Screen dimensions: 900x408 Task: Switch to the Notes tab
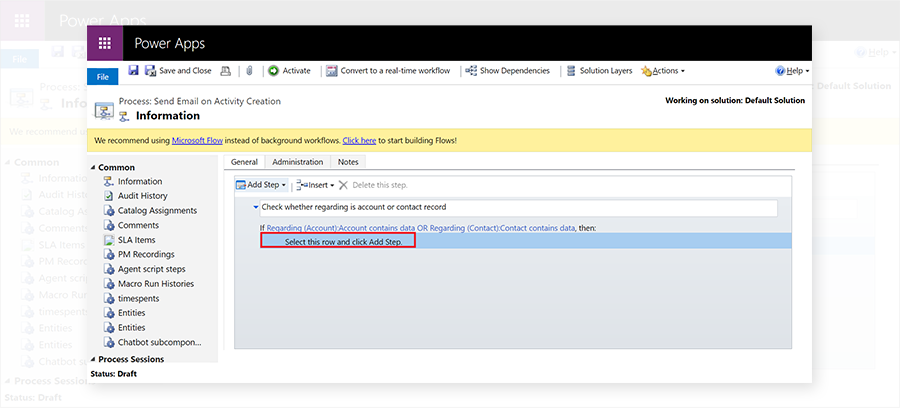pyautogui.click(x=348, y=162)
